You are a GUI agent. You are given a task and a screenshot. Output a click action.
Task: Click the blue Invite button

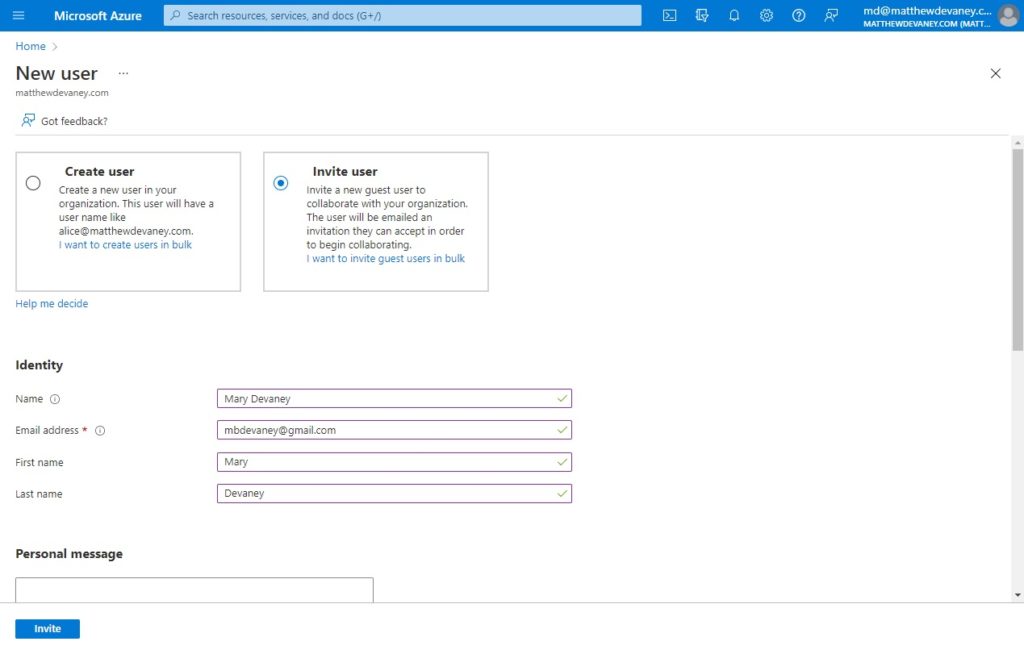[48, 629]
